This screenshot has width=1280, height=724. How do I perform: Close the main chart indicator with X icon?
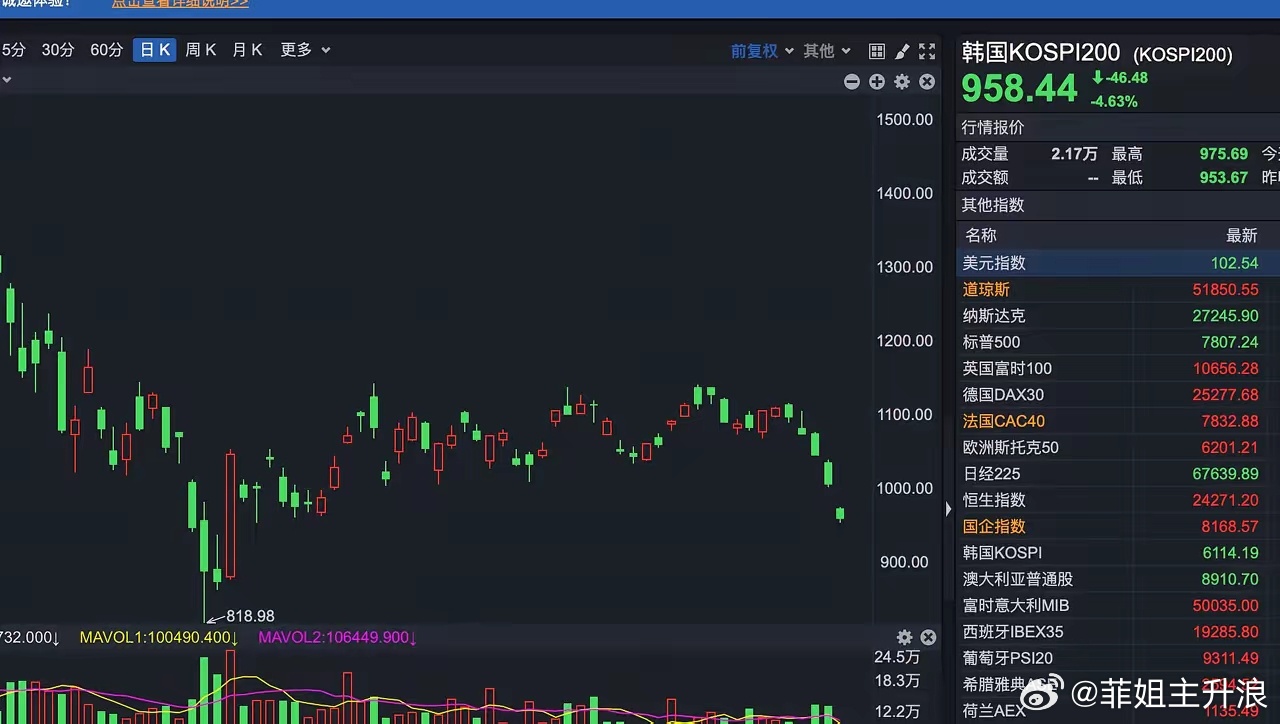(x=927, y=82)
